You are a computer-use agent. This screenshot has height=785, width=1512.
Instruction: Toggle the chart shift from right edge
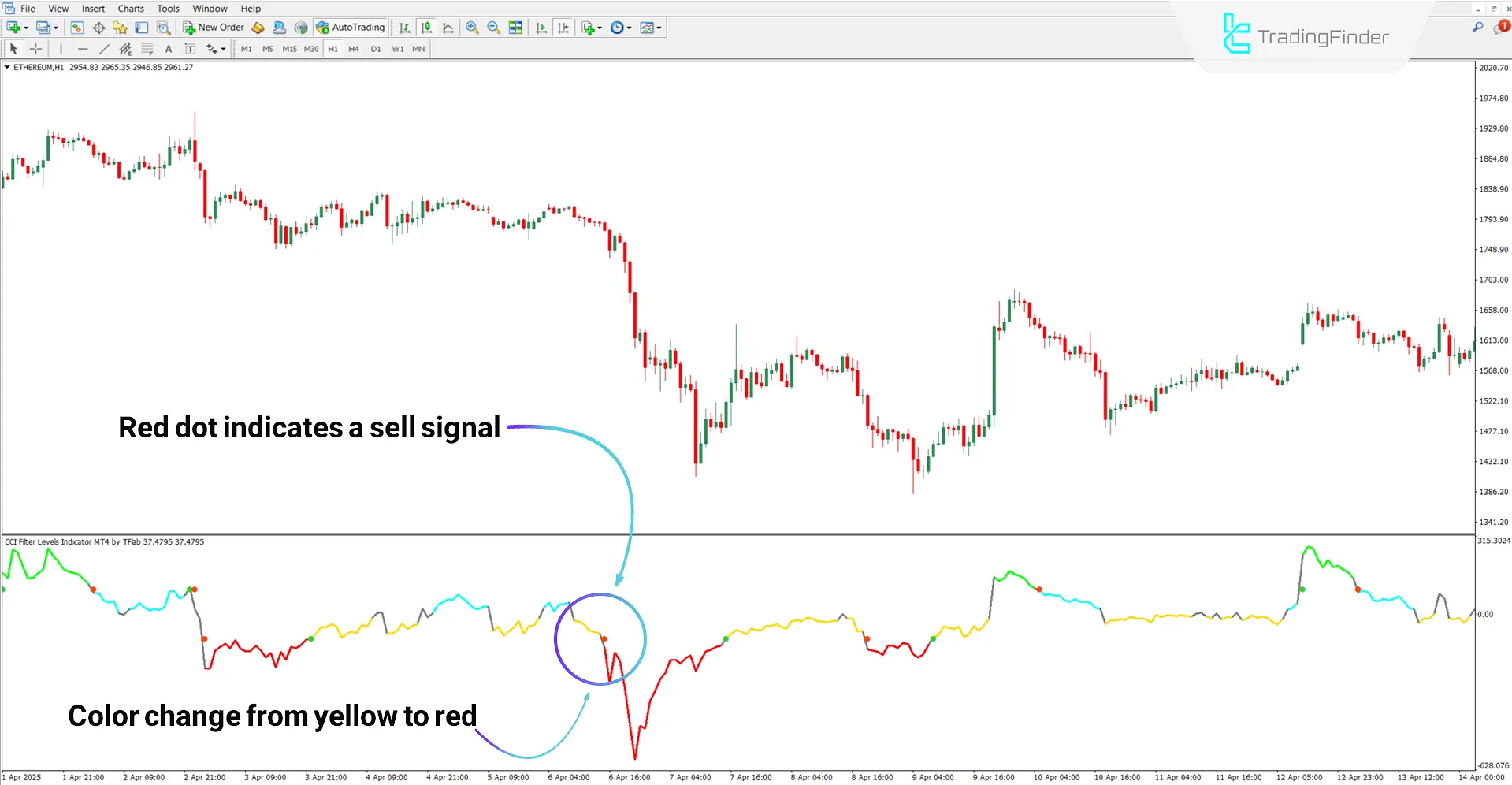click(x=563, y=27)
